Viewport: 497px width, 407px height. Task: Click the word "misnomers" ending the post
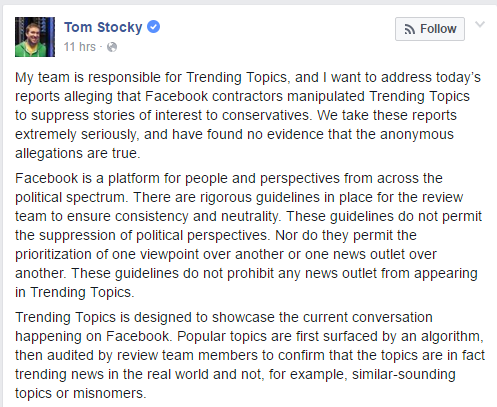click(110, 393)
